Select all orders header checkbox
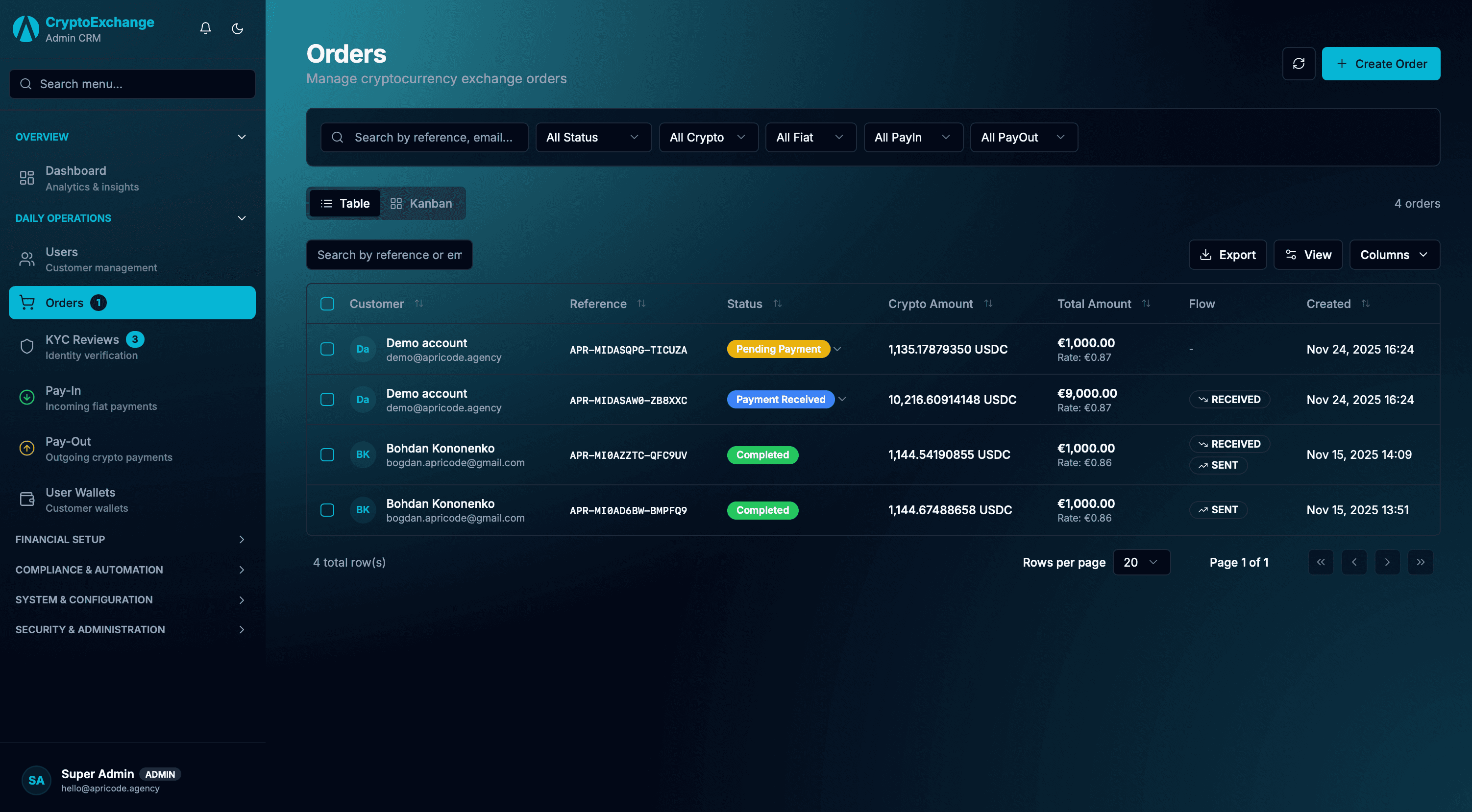This screenshot has height=812, width=1472. click(x=327, y=304)
